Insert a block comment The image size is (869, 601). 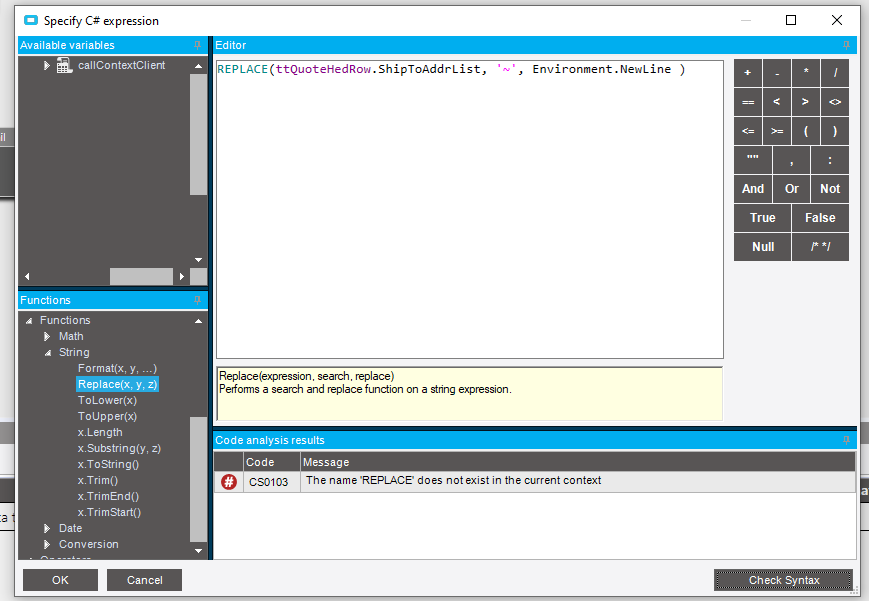(x=820, y=247)
